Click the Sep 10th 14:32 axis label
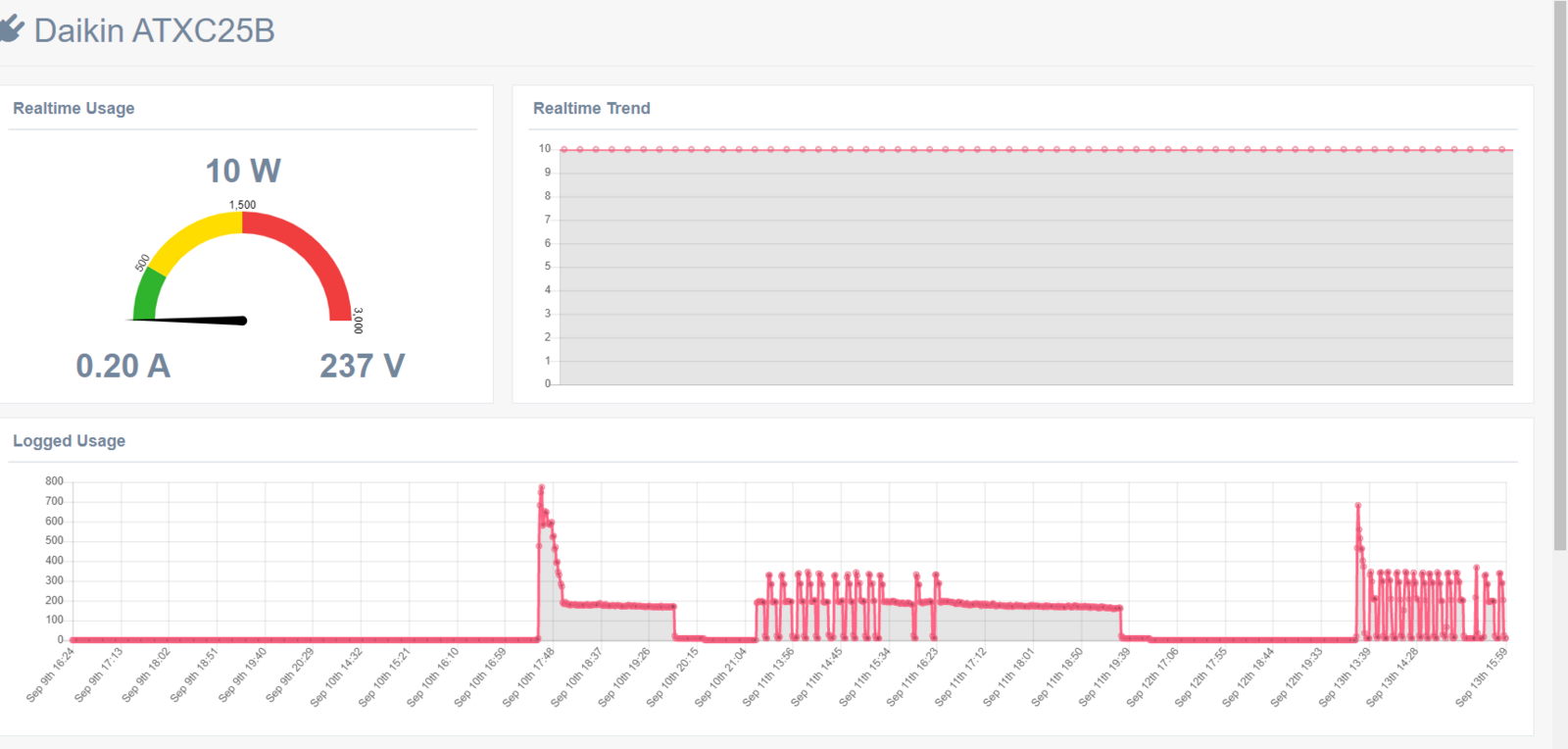This screenshot has width=1568, height=749. point(336,676)
